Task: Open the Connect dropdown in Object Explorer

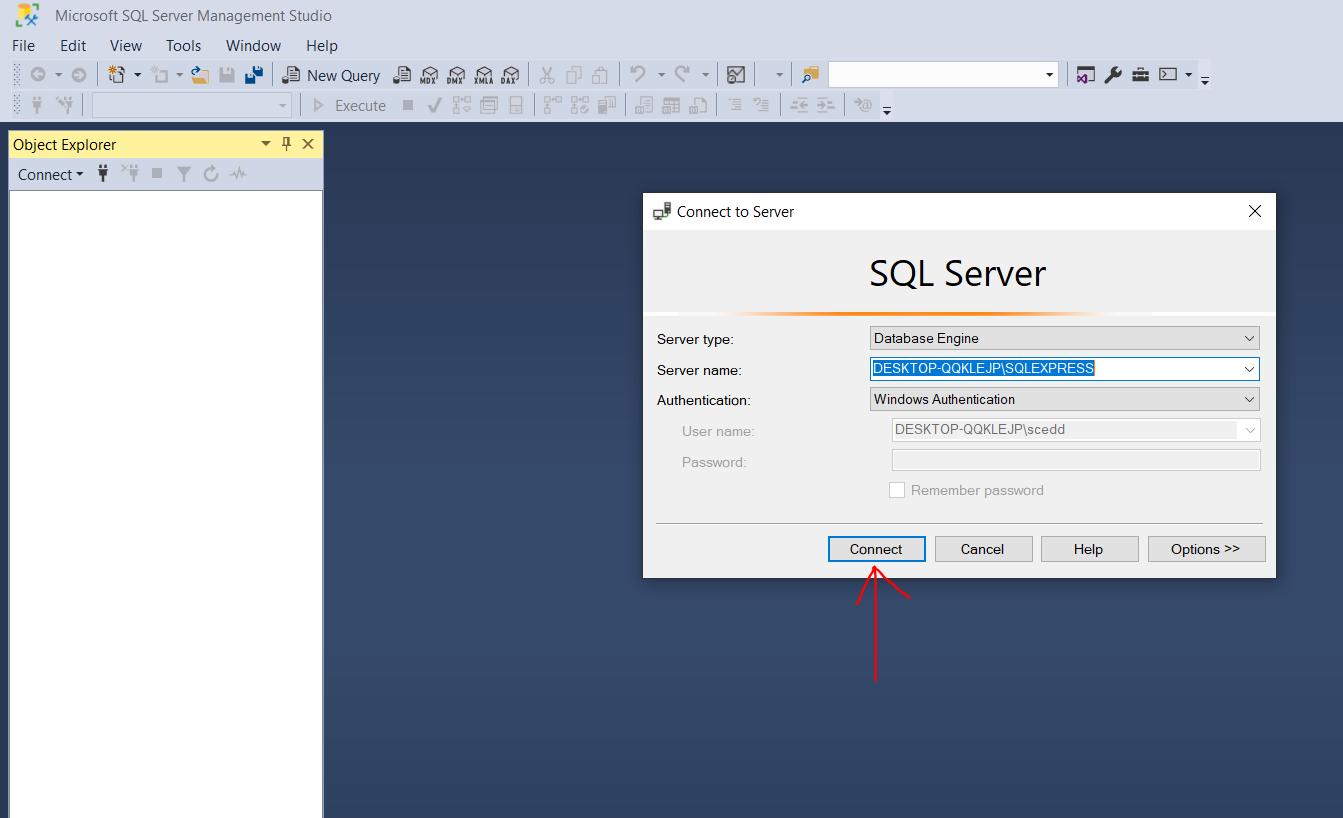Action: [x=51, y=174]
